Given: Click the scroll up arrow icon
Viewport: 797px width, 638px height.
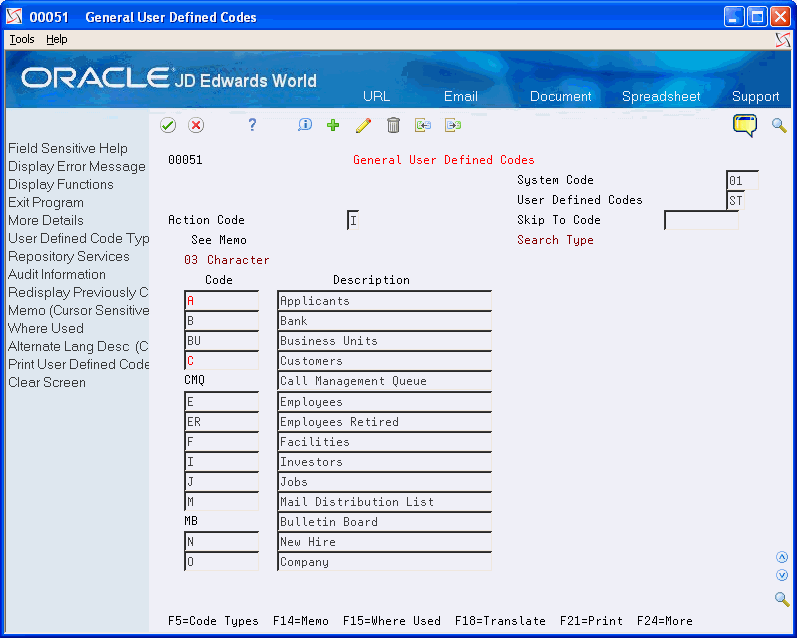Looking at the screenshot, I should point(782,557).
